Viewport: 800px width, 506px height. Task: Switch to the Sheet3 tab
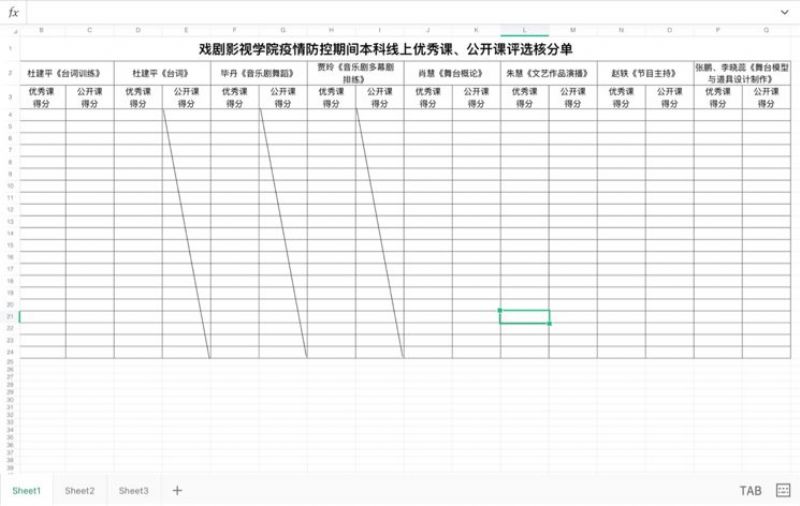pos(133,490)
